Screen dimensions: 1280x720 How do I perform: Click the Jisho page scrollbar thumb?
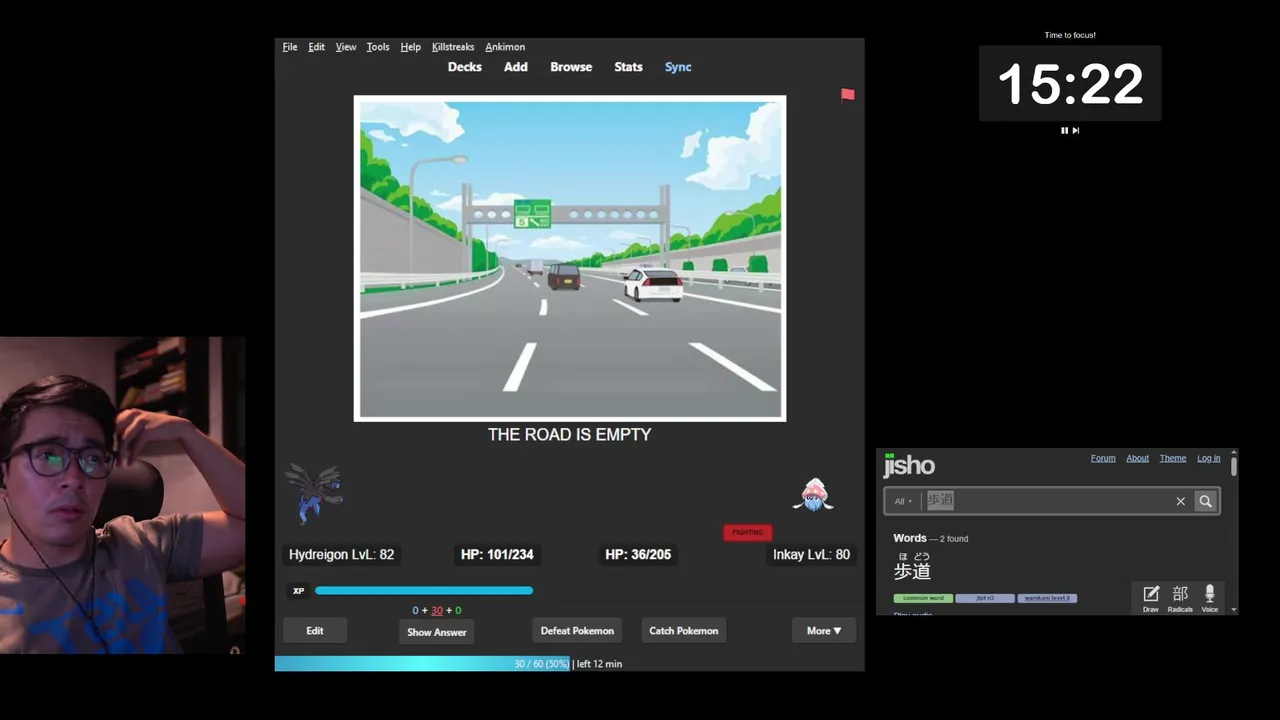click(x=1234, y=466)
